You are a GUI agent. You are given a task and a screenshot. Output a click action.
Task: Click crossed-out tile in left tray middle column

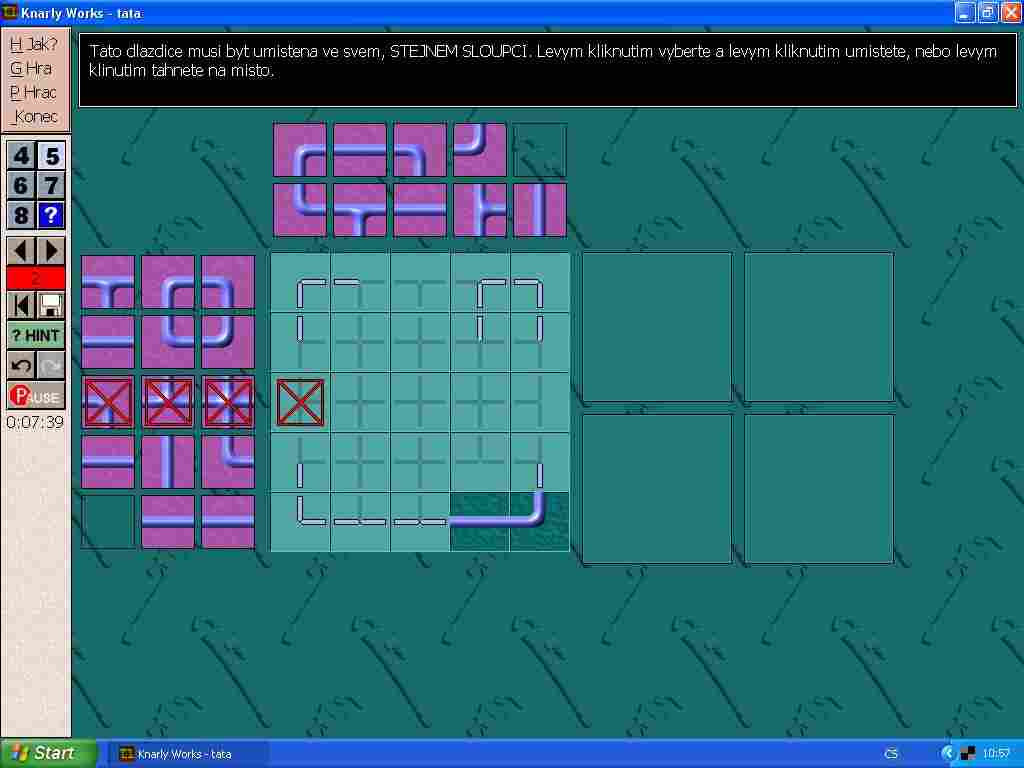[168, 402]
